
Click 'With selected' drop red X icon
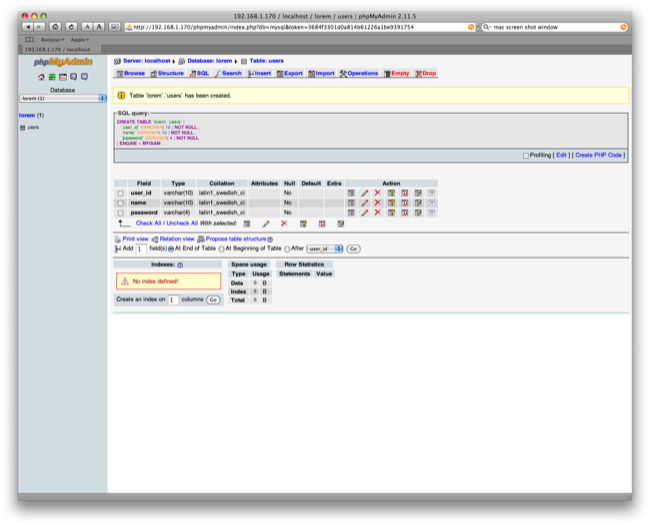284,224
